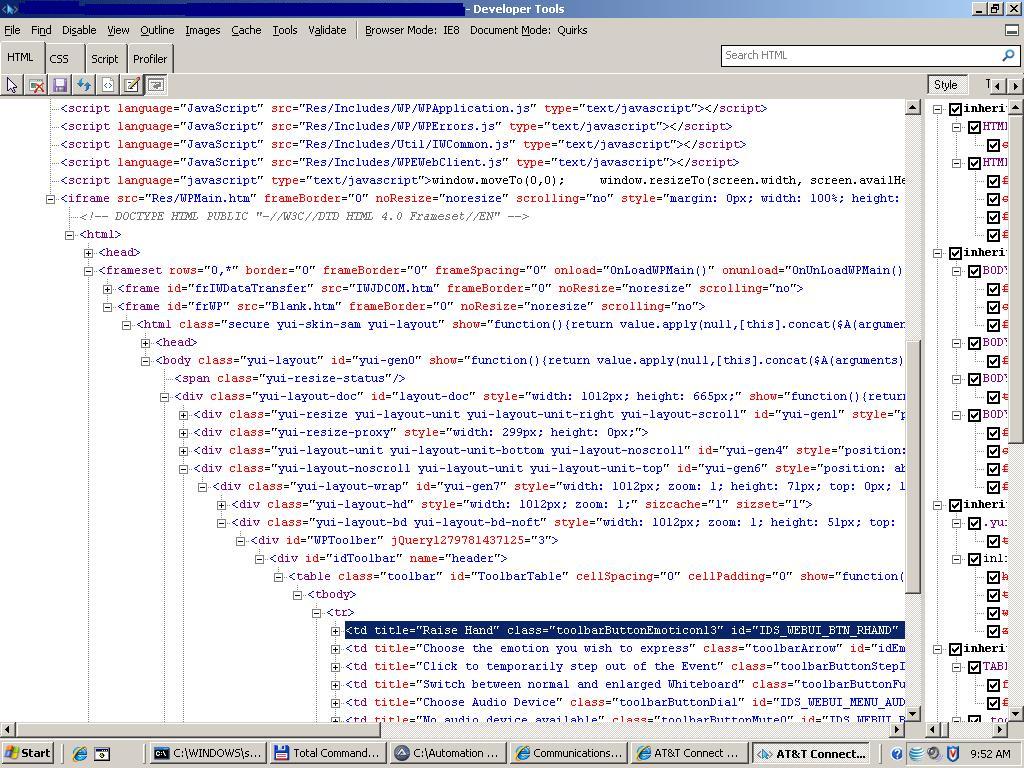Click the pencil edit icon in toolbar

132,85
